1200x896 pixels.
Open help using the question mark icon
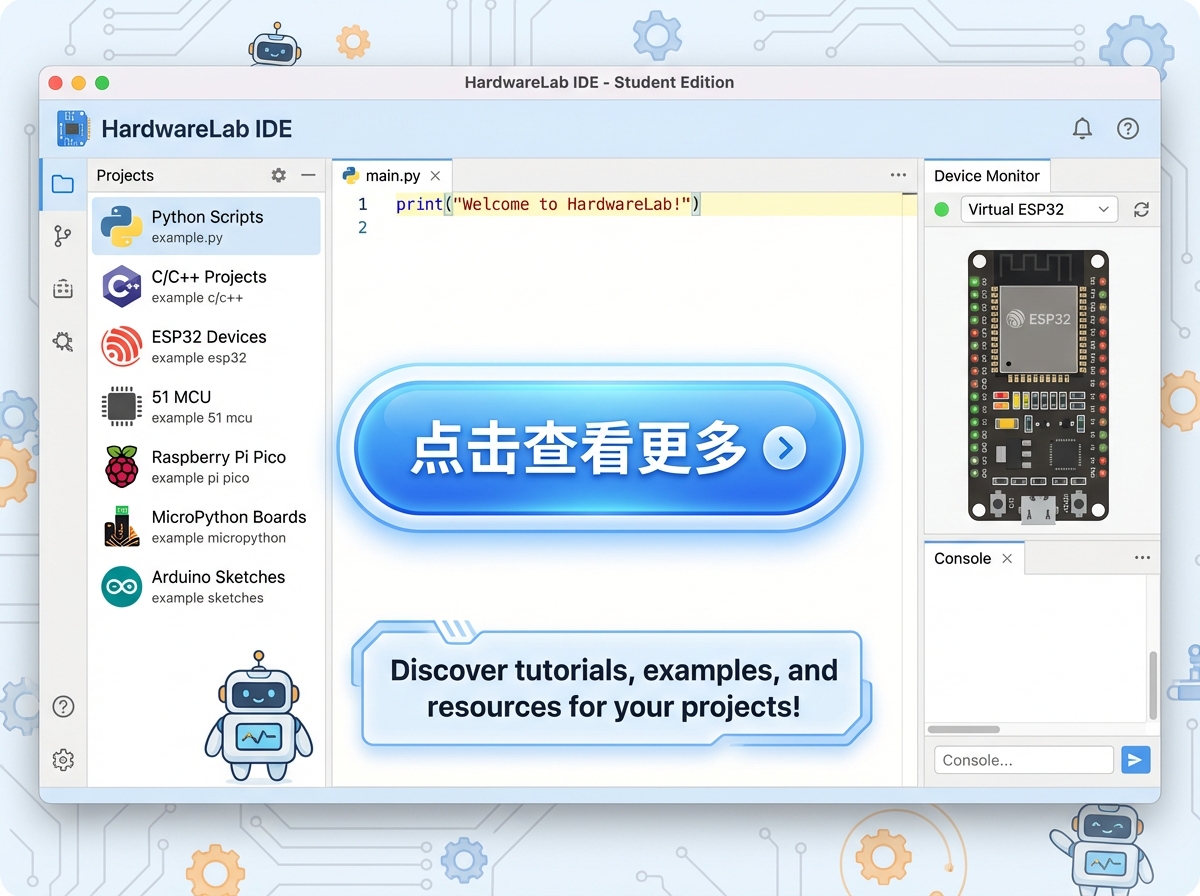[x=1128, y=128]
